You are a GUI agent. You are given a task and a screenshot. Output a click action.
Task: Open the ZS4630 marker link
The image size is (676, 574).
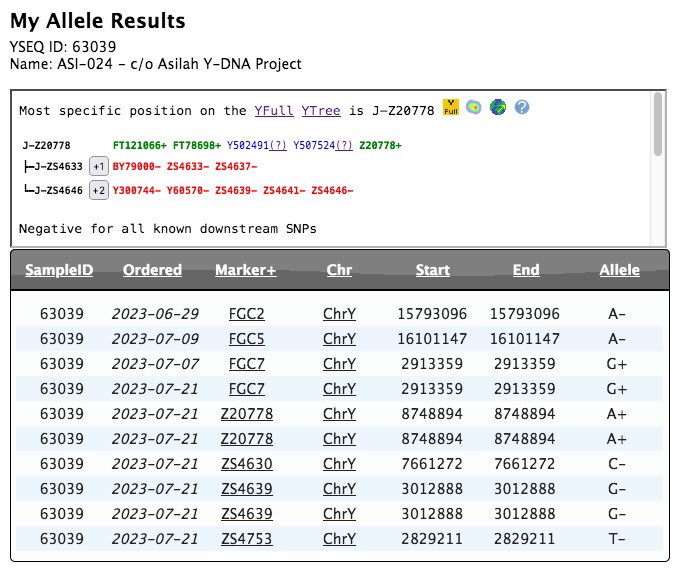pos(247,464)
